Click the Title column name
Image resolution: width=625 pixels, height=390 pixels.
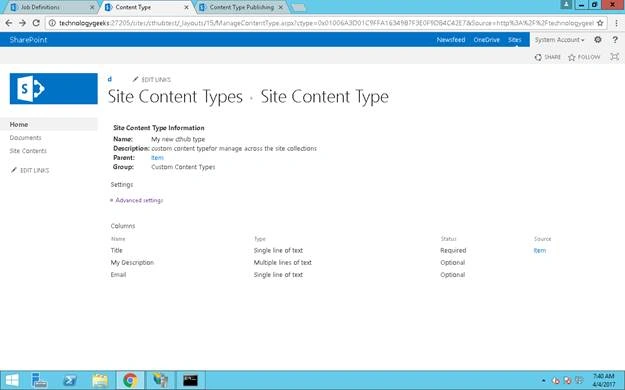click(x=116, y=250)
